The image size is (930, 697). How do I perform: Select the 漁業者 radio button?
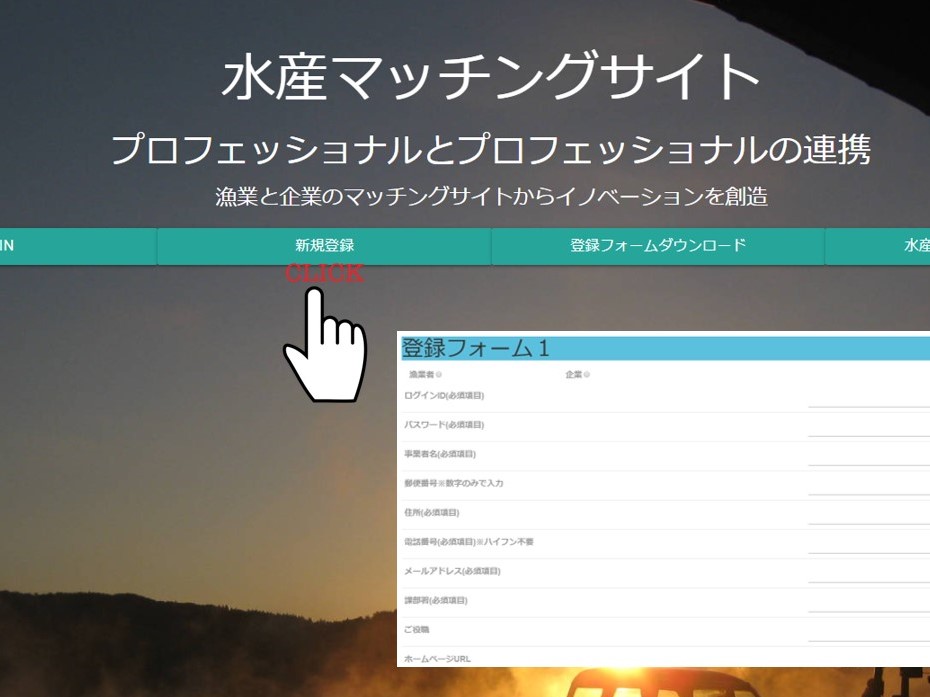coord(438,375)
